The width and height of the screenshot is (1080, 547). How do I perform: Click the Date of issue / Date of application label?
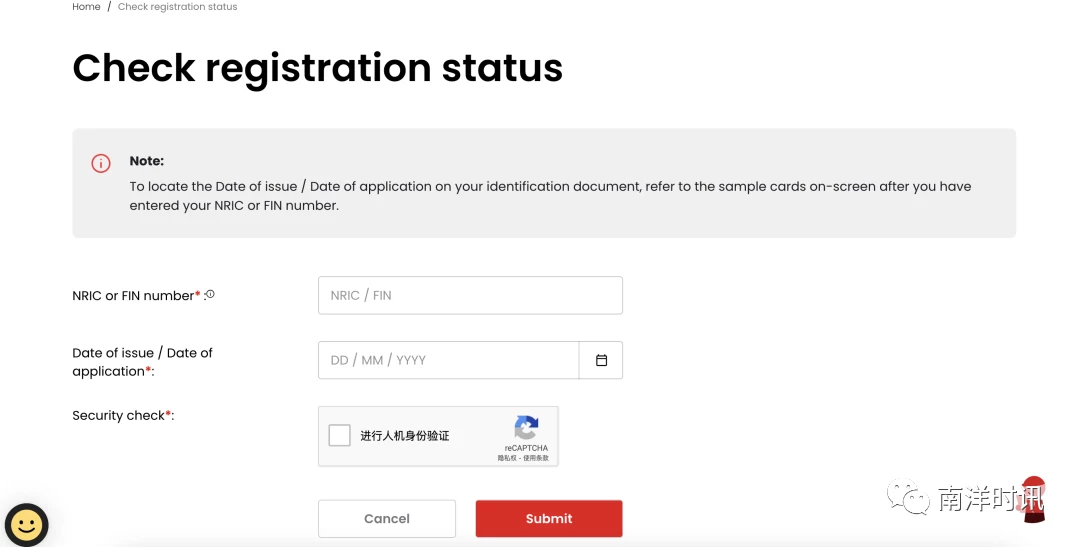click(x=143, y=362)
